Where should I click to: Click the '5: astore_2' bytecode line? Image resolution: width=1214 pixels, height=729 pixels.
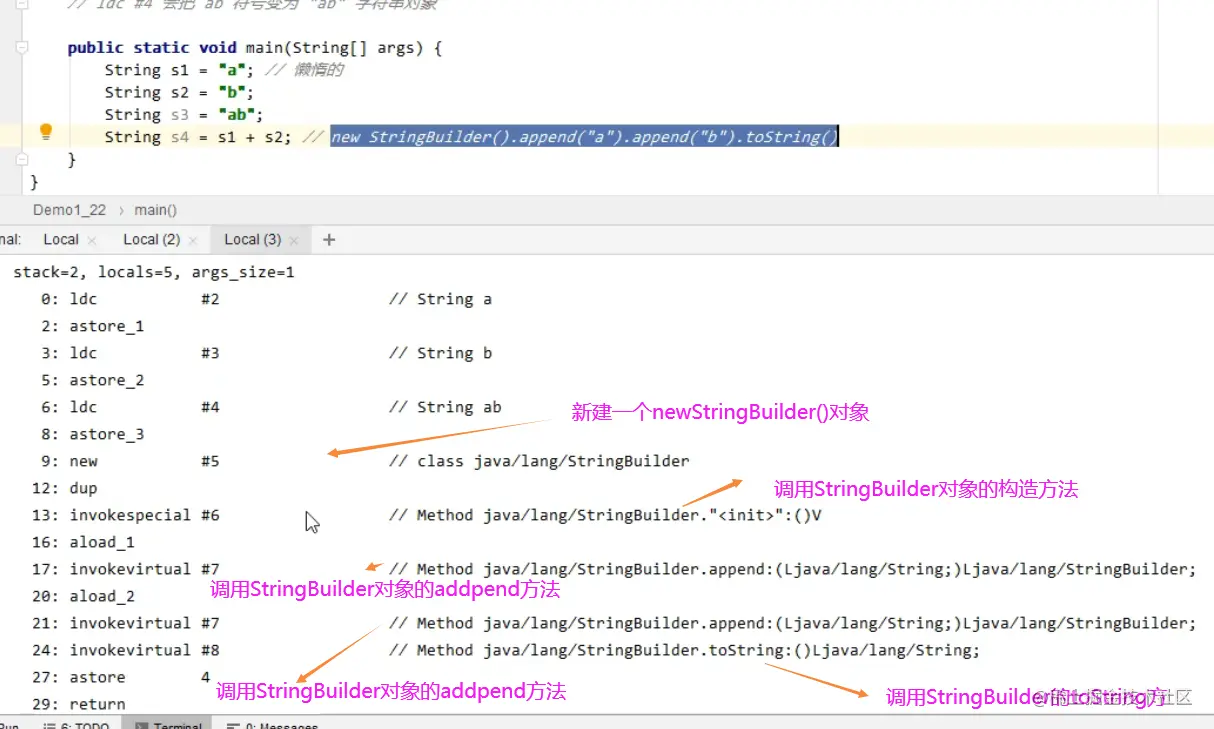(93, 380)
